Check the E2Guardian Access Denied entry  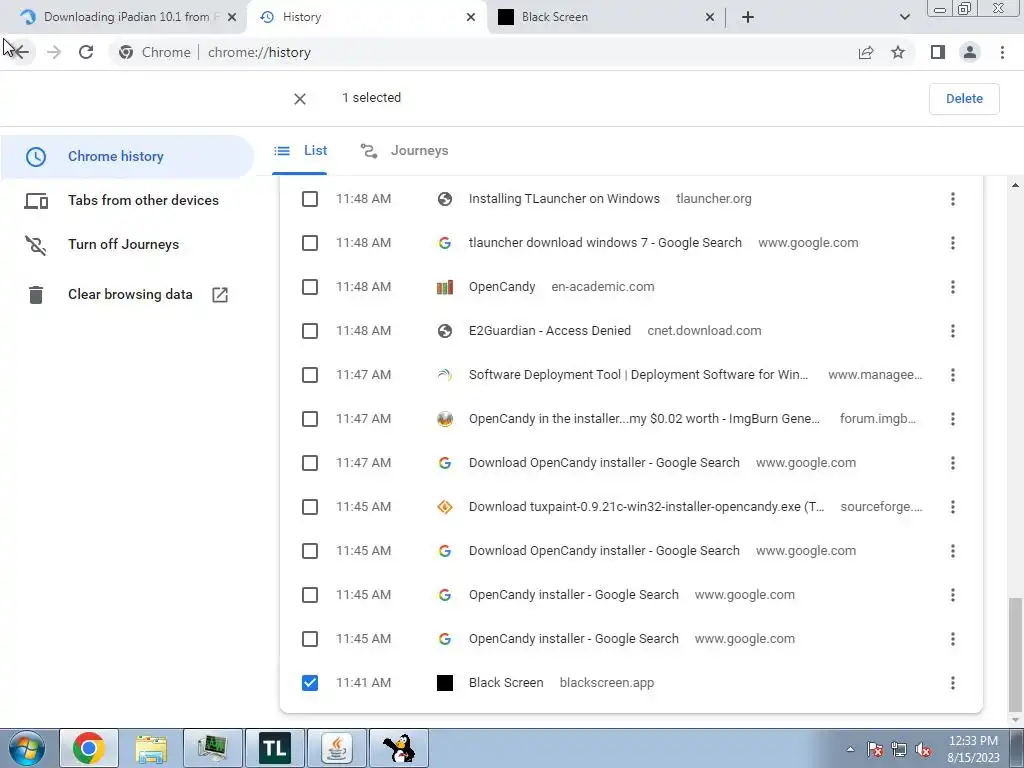310,331
